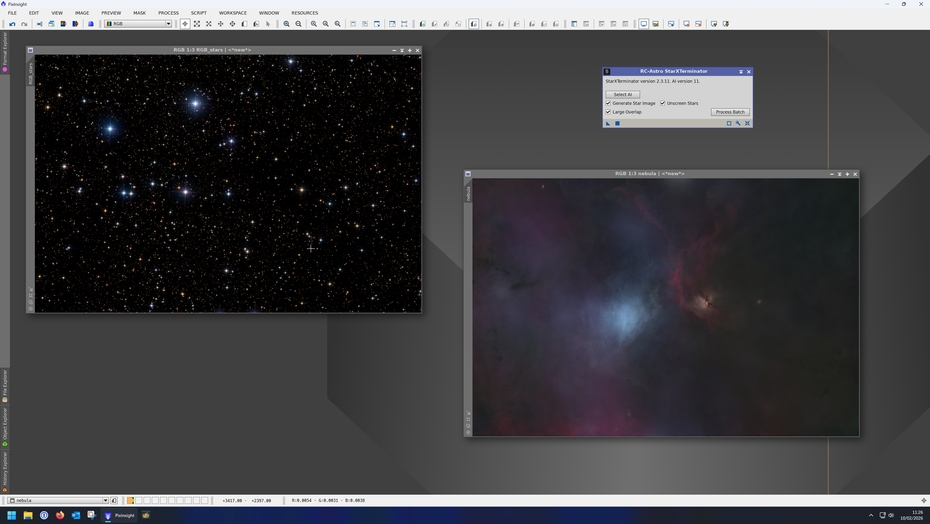This screenshot has width=930, height=524.
Task: Open the Process Explorer side panel
Action: click(x=4, y=50)
